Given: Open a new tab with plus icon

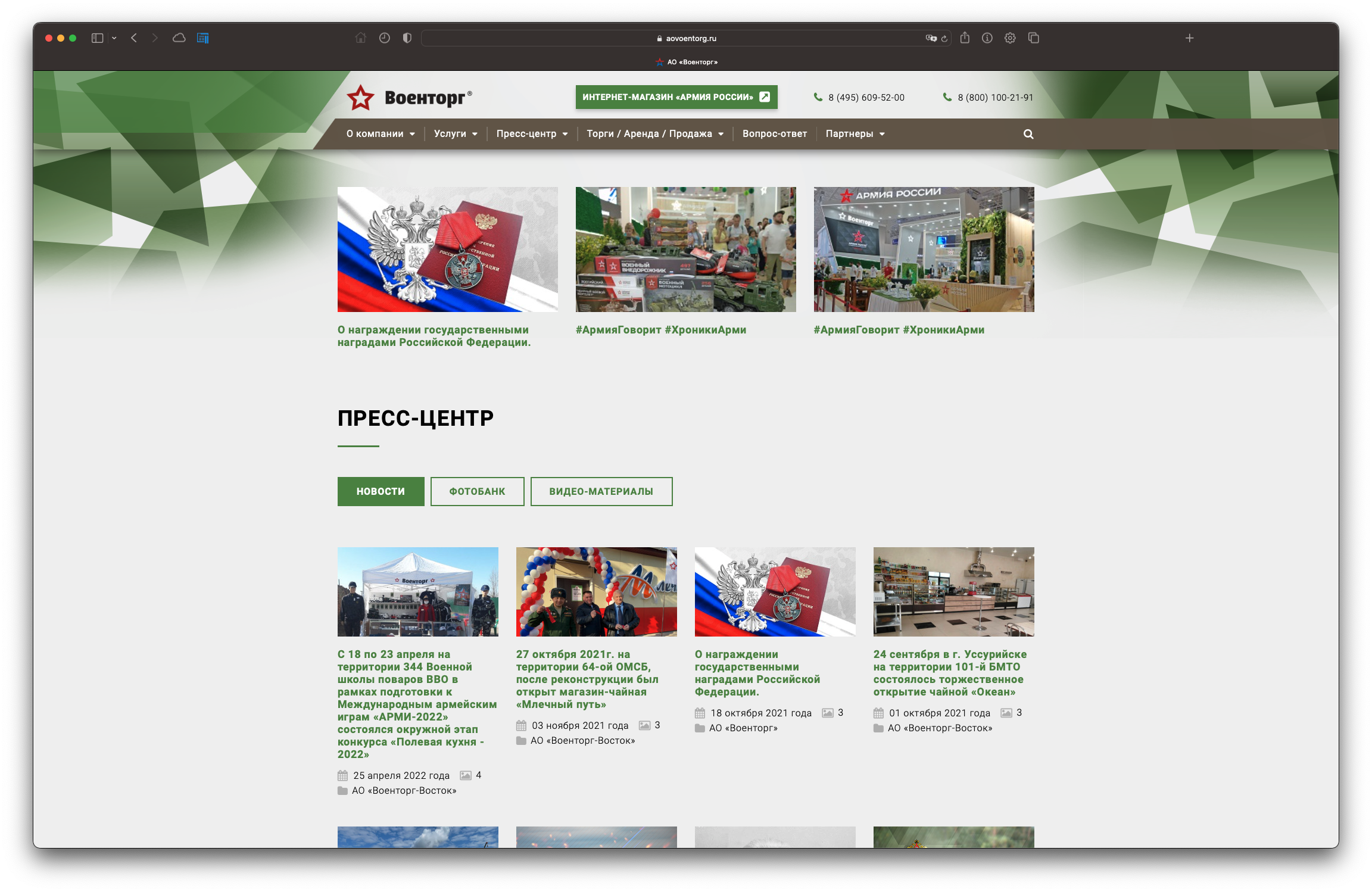Looking at the screenshot, I should pos(1189,38).
